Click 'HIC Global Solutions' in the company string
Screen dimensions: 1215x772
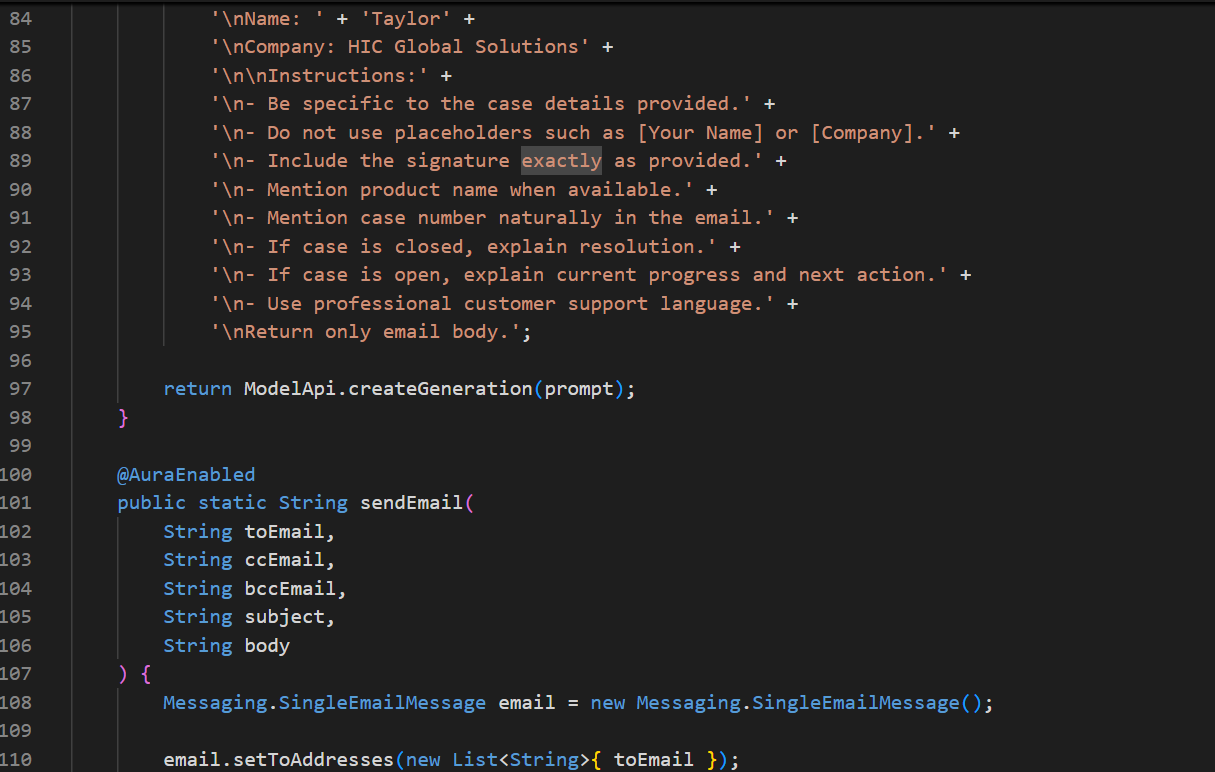[x=463, y=46]
